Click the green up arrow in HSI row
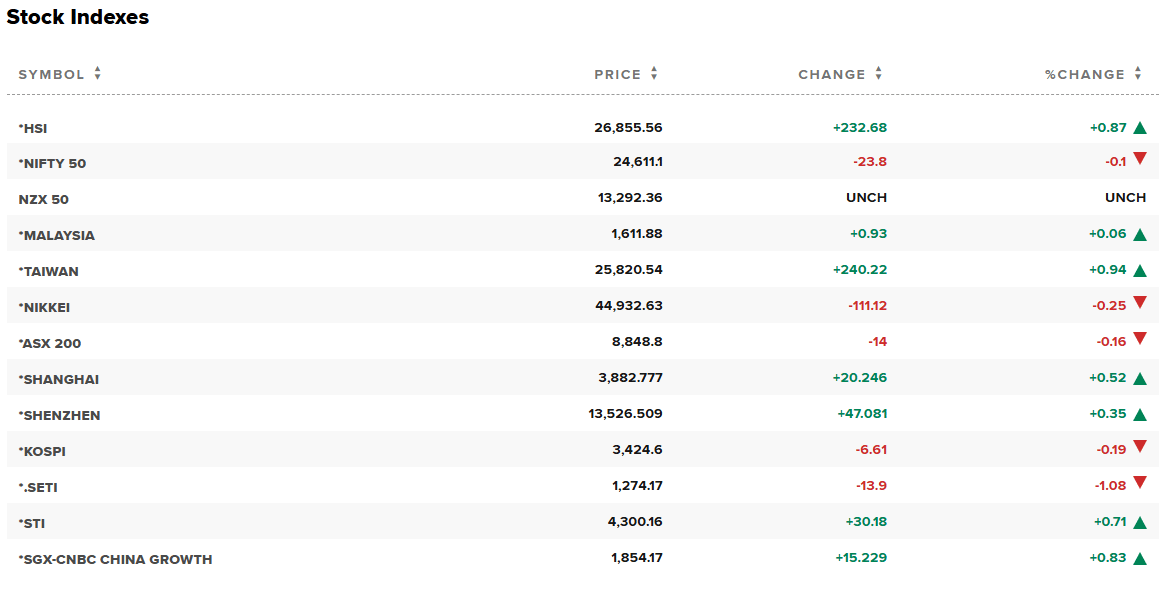 click(x=1140, y=128)
